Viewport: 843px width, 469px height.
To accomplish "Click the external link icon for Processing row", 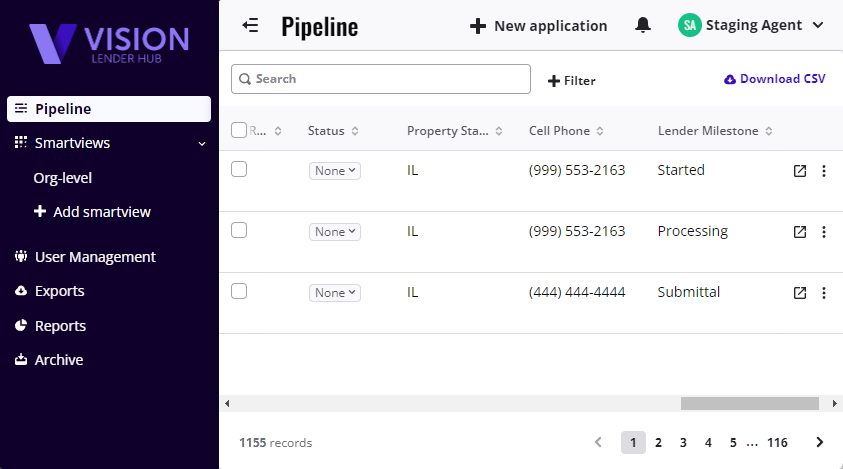I will [x=799, y=232].
